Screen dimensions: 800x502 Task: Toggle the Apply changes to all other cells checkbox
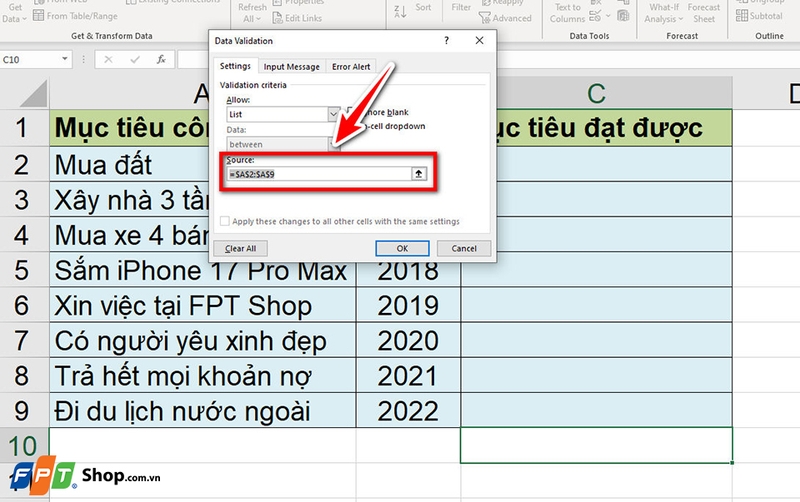tap(224, 221)
